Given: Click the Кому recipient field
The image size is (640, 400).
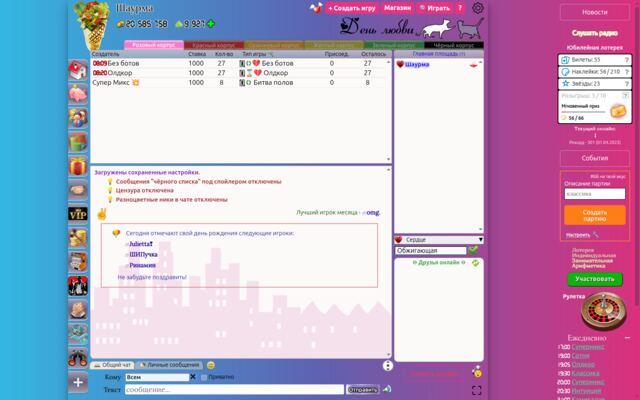Looking at the screenshot, I should (157, 377).
